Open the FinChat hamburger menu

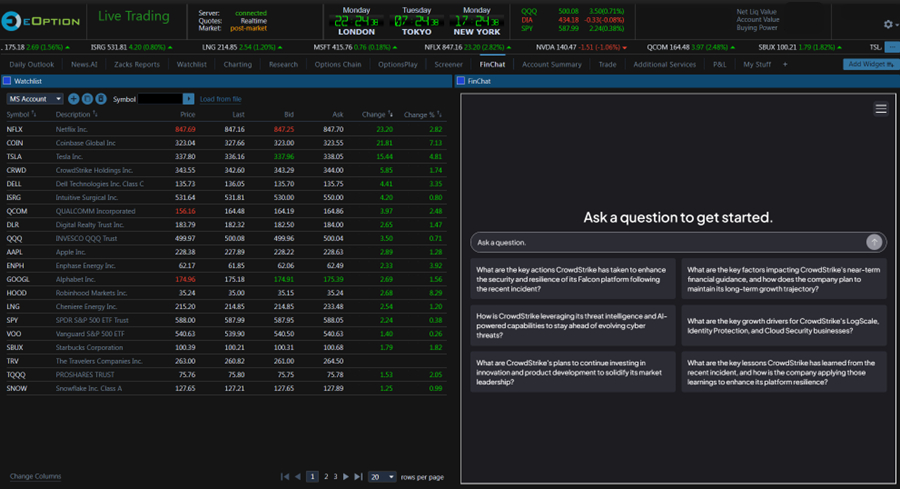point(880,108)
